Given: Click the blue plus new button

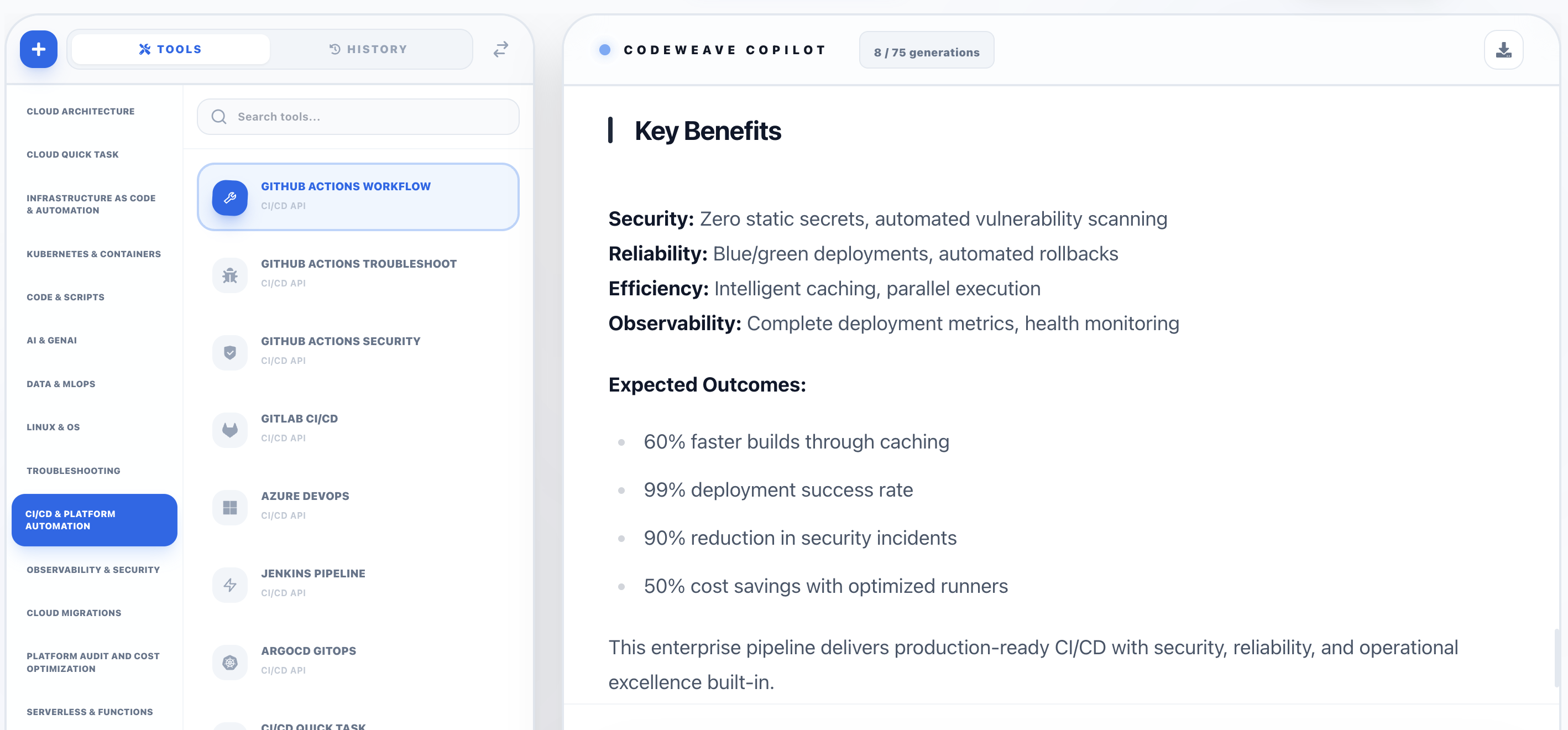Looking at the screenshot, I should [38, 49].
